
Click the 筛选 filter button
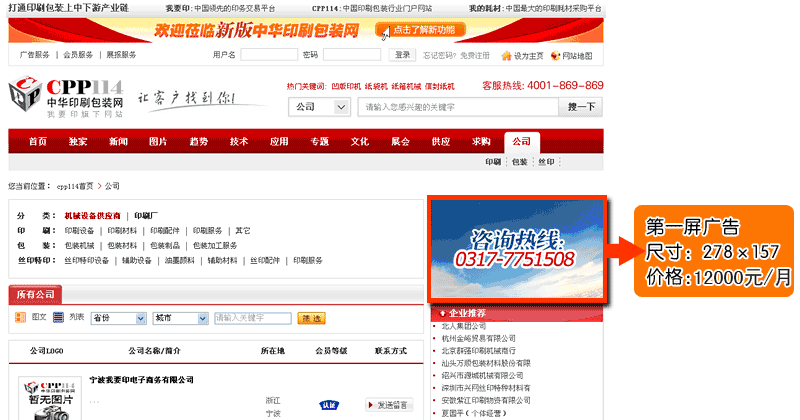click(311, 318)
